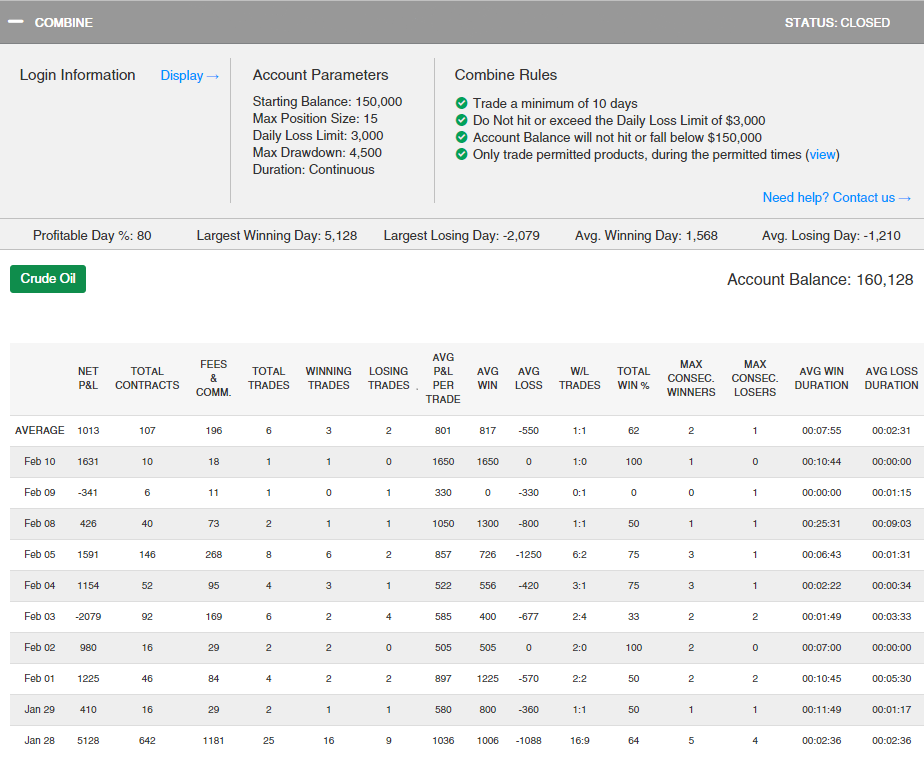Click the AVG WIN DURATION column header
Screen dimensions: 924x782
821,378
